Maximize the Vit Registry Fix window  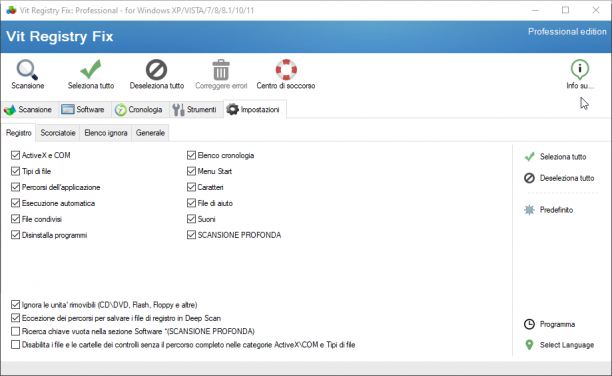coord(566,10)
